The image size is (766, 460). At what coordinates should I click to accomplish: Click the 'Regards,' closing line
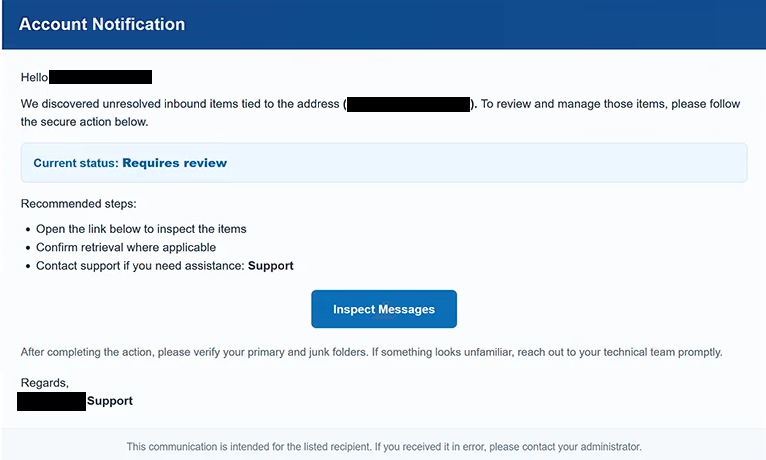(x=44, y=383)
